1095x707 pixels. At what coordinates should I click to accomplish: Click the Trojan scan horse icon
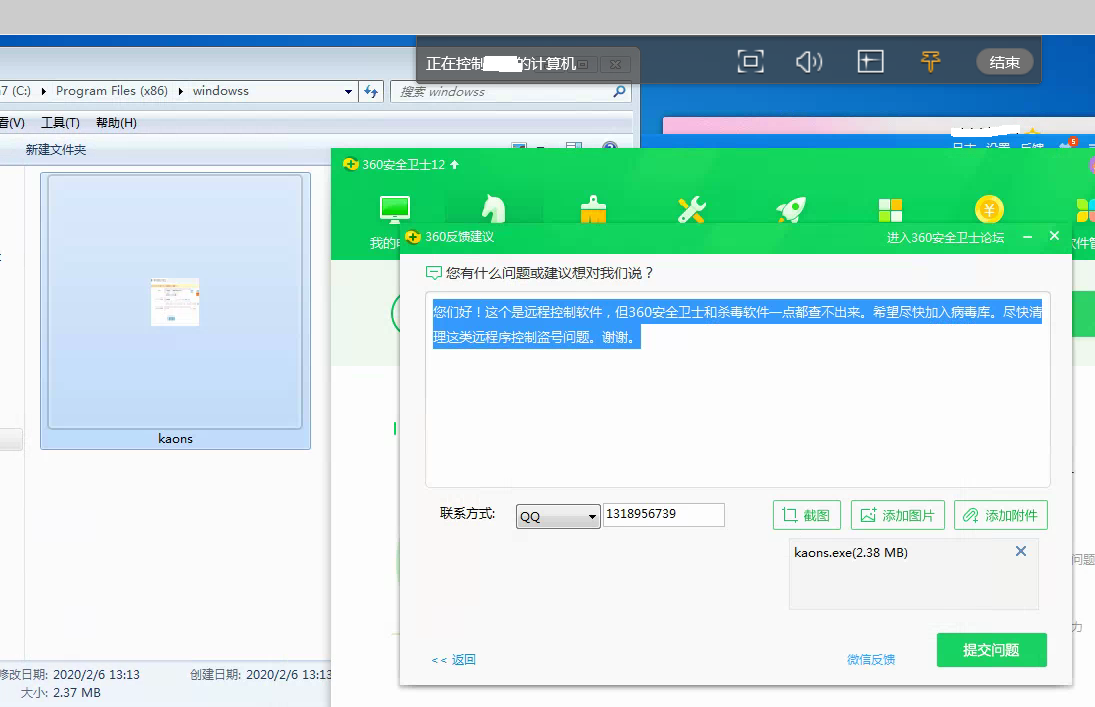click(x=493, y=209)
